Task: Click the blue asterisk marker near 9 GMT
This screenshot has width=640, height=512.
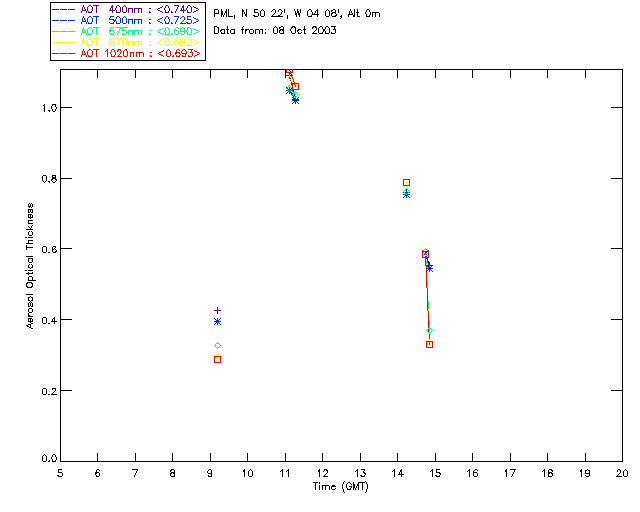Action: (x=218, y=322)
